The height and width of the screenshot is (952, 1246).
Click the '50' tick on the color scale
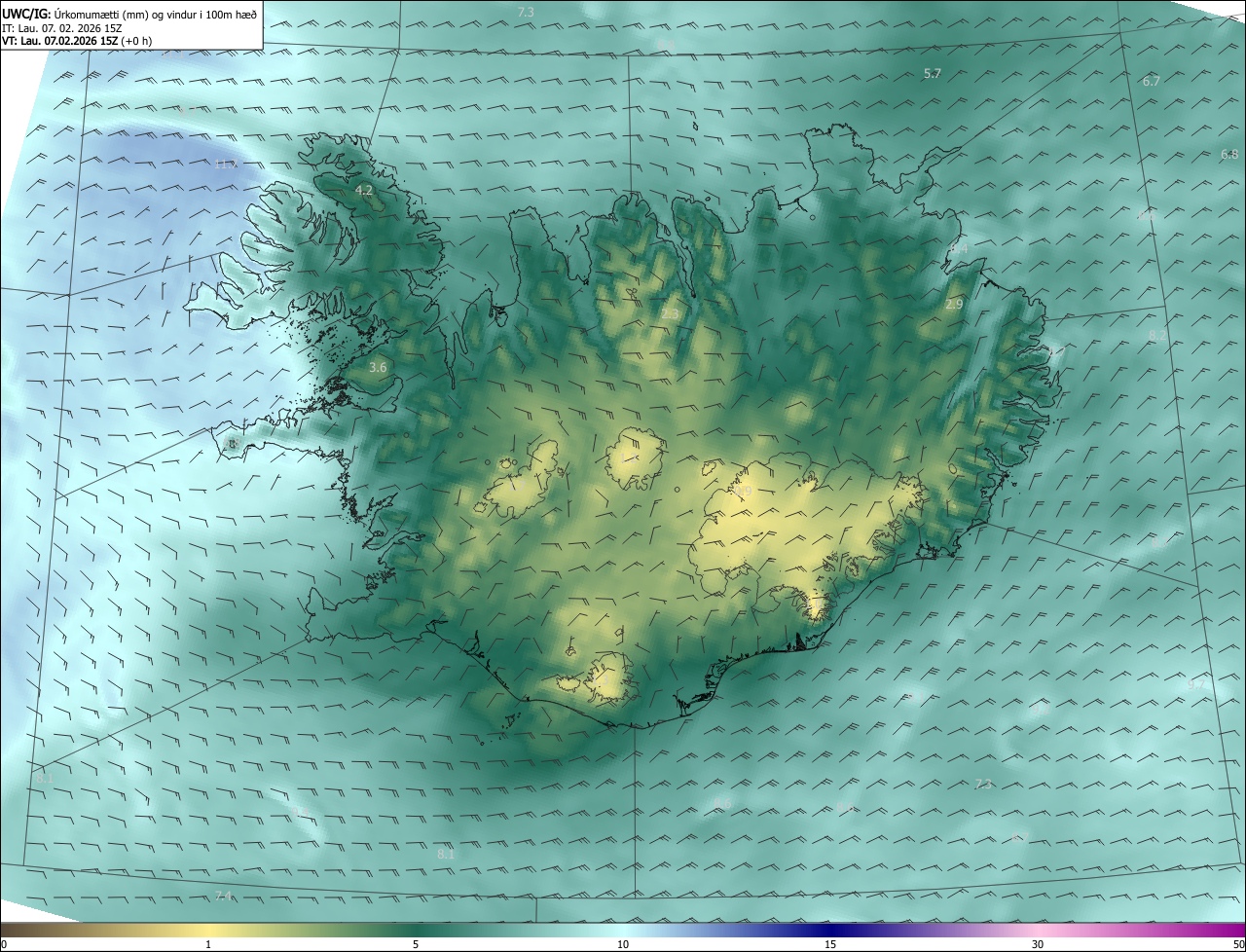[1238, 945]
